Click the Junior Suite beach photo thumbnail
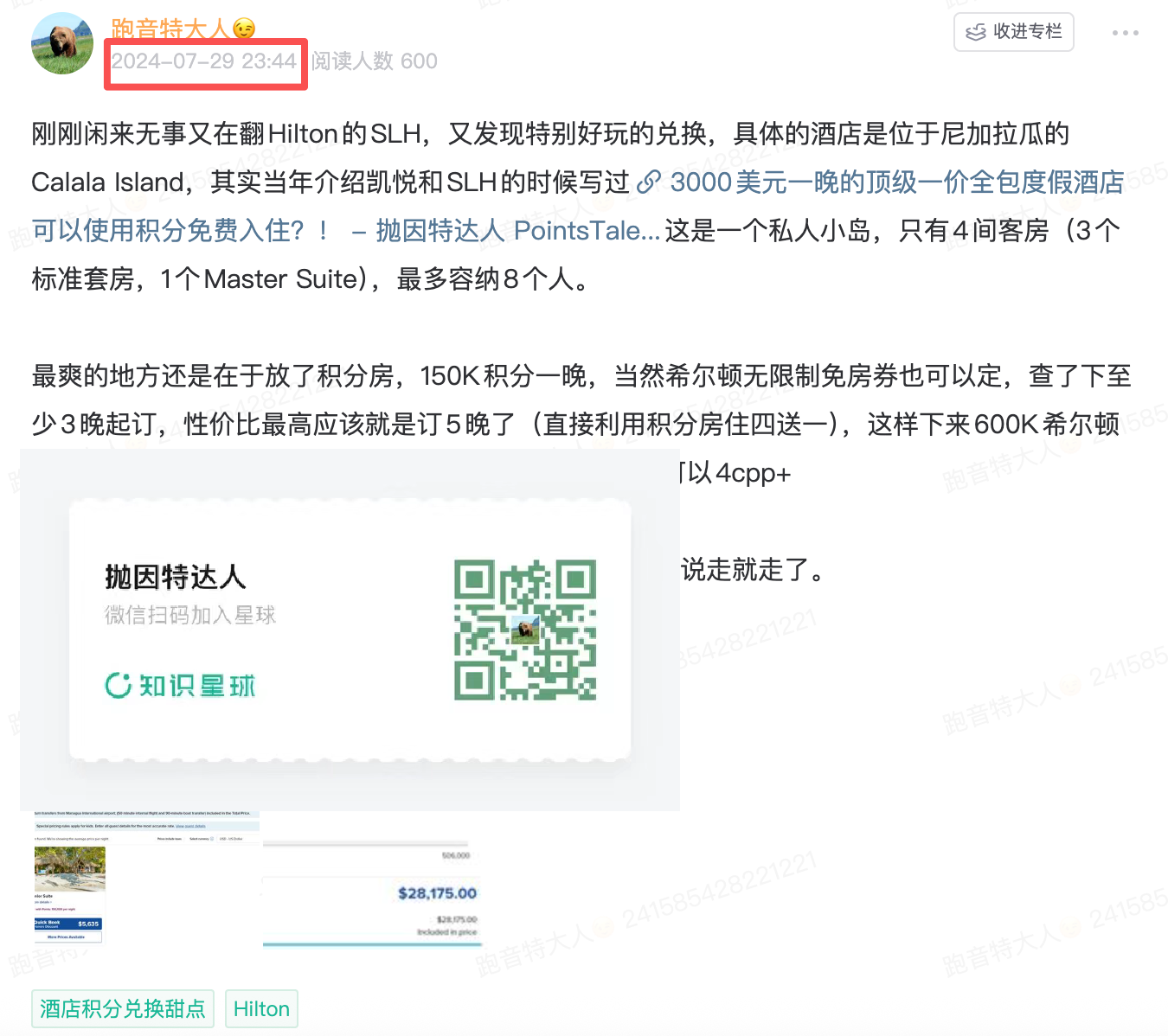The width and height of the screenshot is (1168, 1036). 69,869
